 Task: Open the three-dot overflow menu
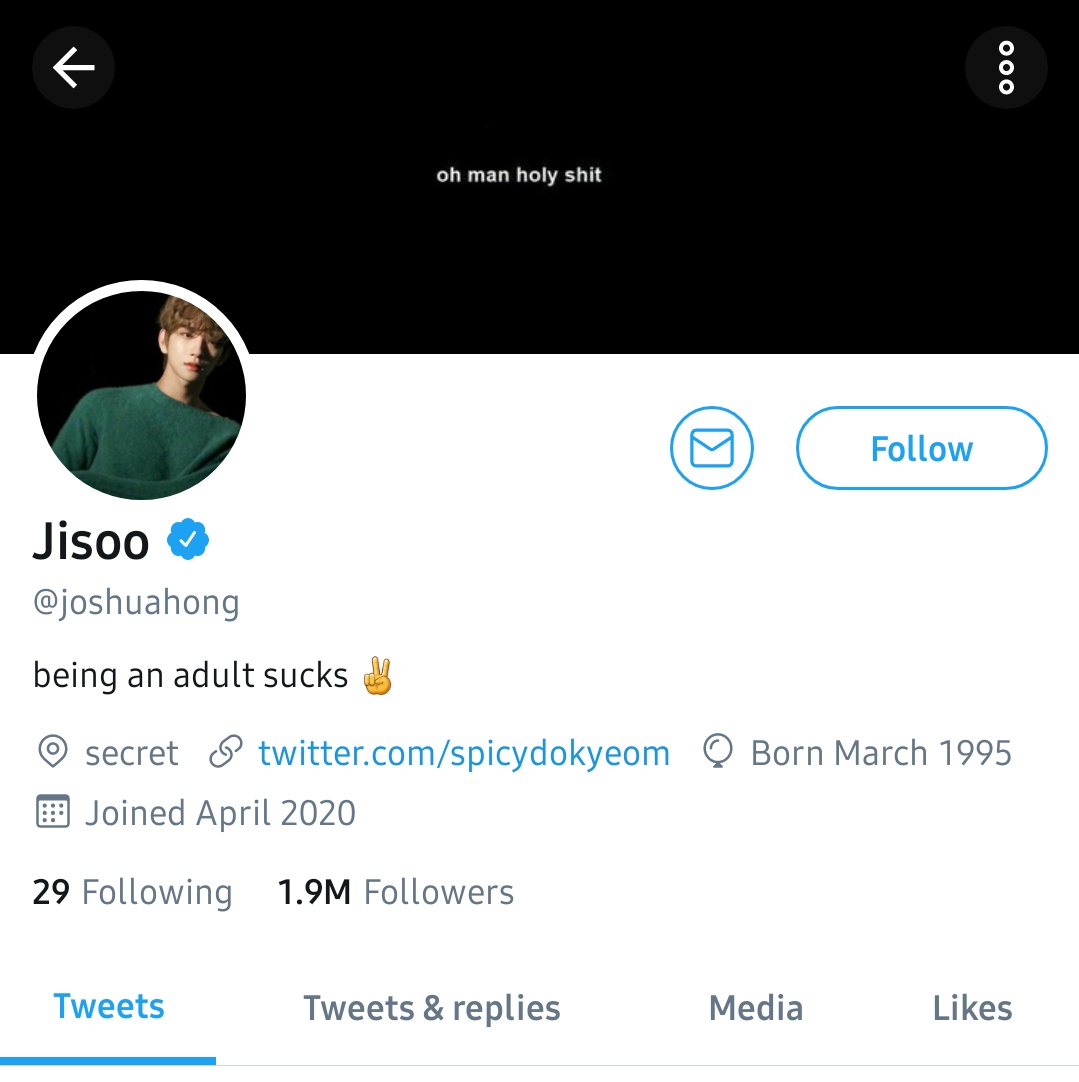point(1006,68)
